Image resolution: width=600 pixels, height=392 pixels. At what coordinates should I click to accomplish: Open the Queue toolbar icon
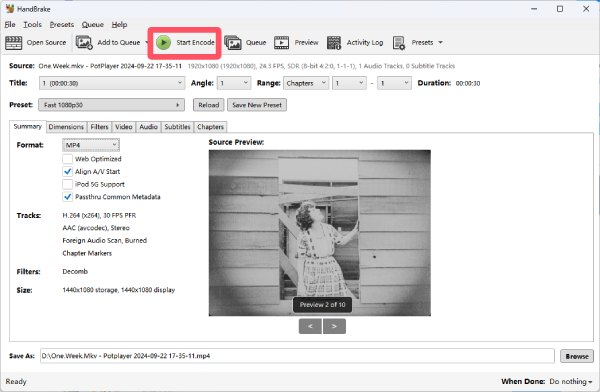click(x=233, y=42)
